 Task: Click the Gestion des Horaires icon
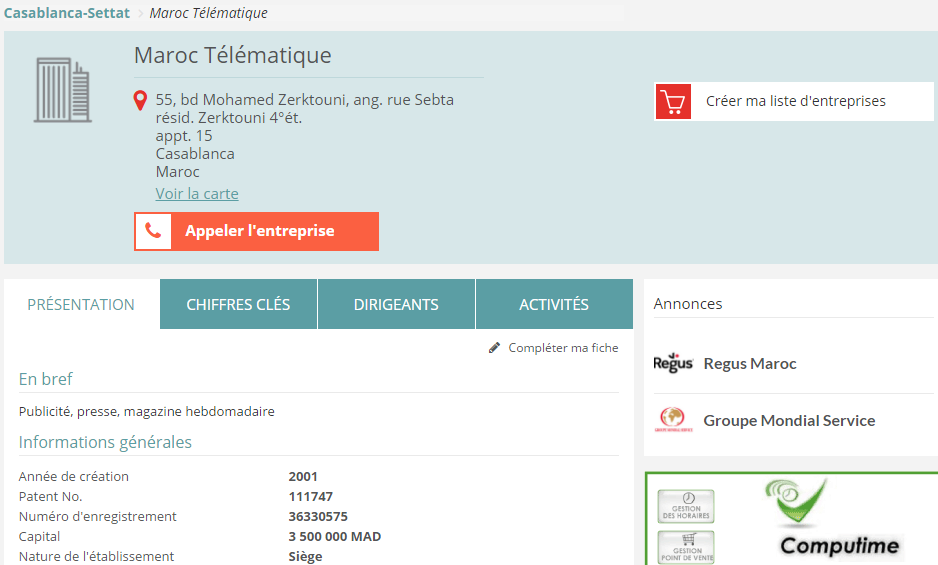686,506
